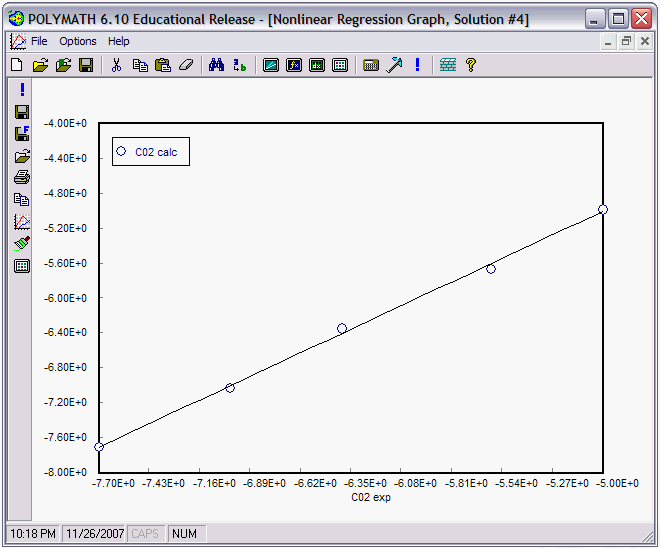Click the C02 calc legend box
Image resolution: width=660 pixels, height=548 pixels.
tap(150, 152)
